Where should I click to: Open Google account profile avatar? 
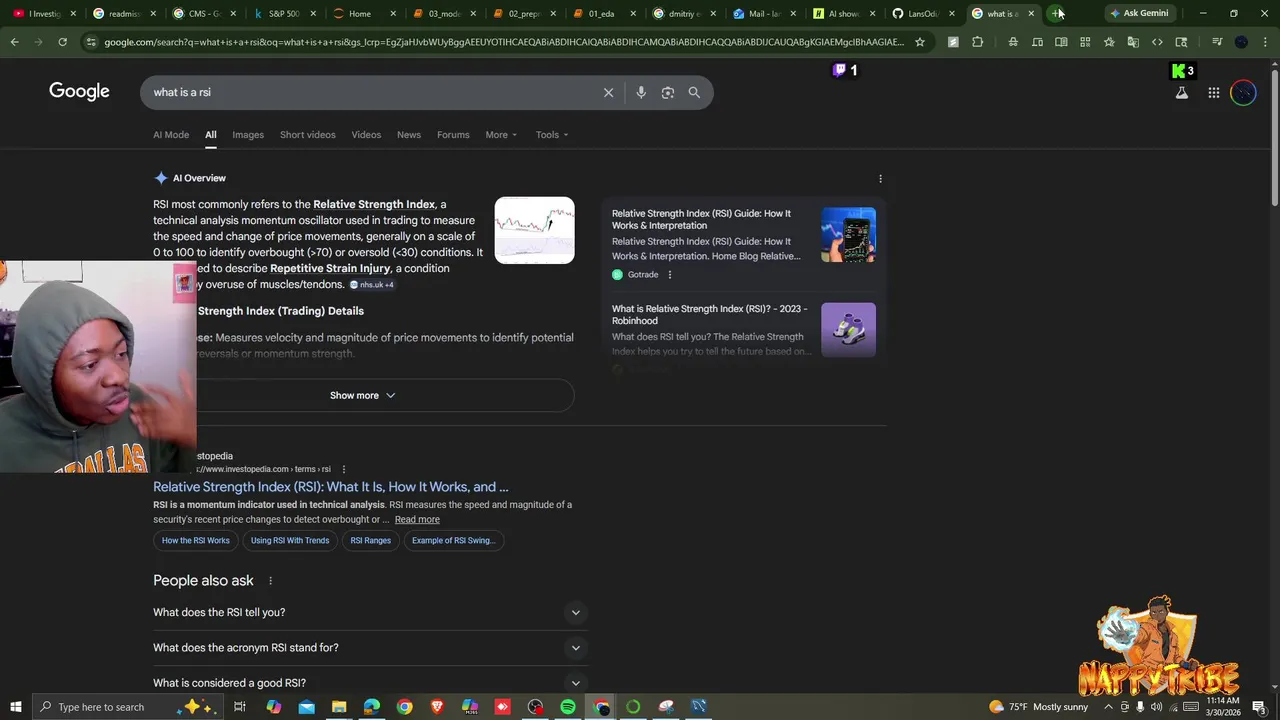pos(1243,93)
